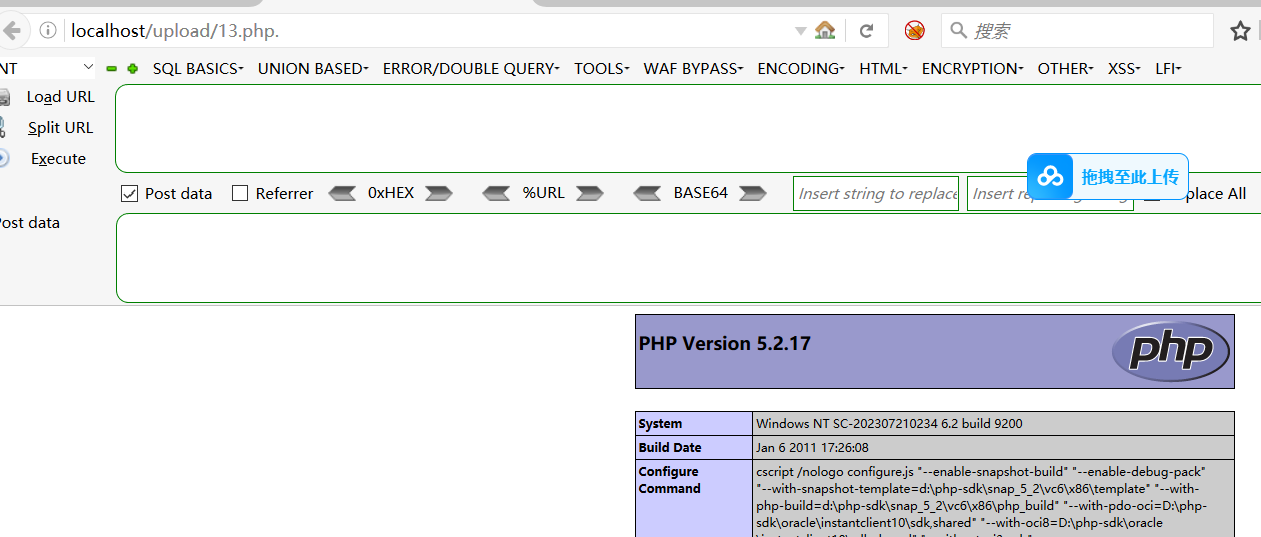Click the PHP Version 5.2.17 heading
The width and height of the screenshot is (1261, 537).
(725, 344)
